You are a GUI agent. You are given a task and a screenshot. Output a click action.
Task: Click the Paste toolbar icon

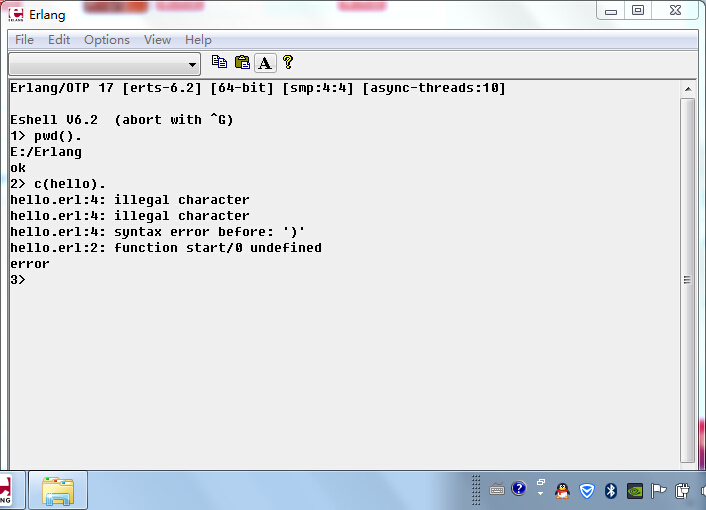tap(242, 62)
